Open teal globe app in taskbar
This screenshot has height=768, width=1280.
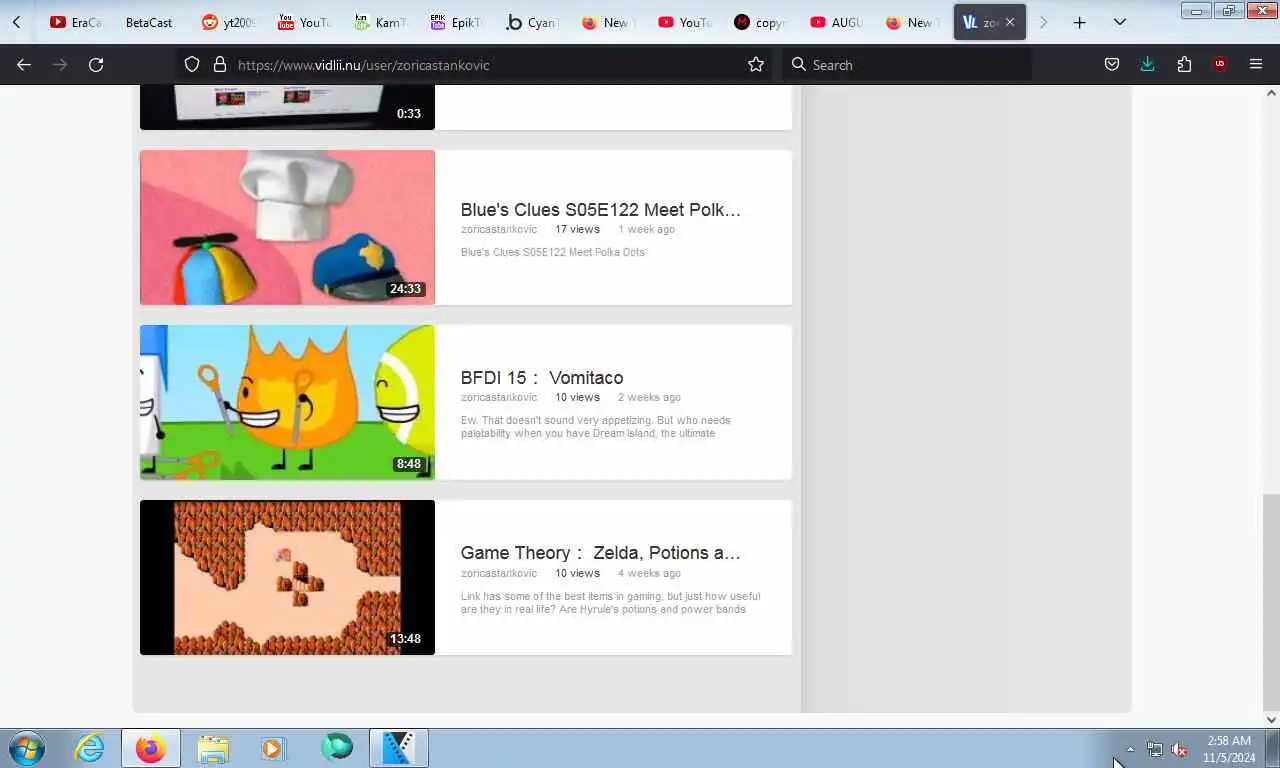[337, 748]
